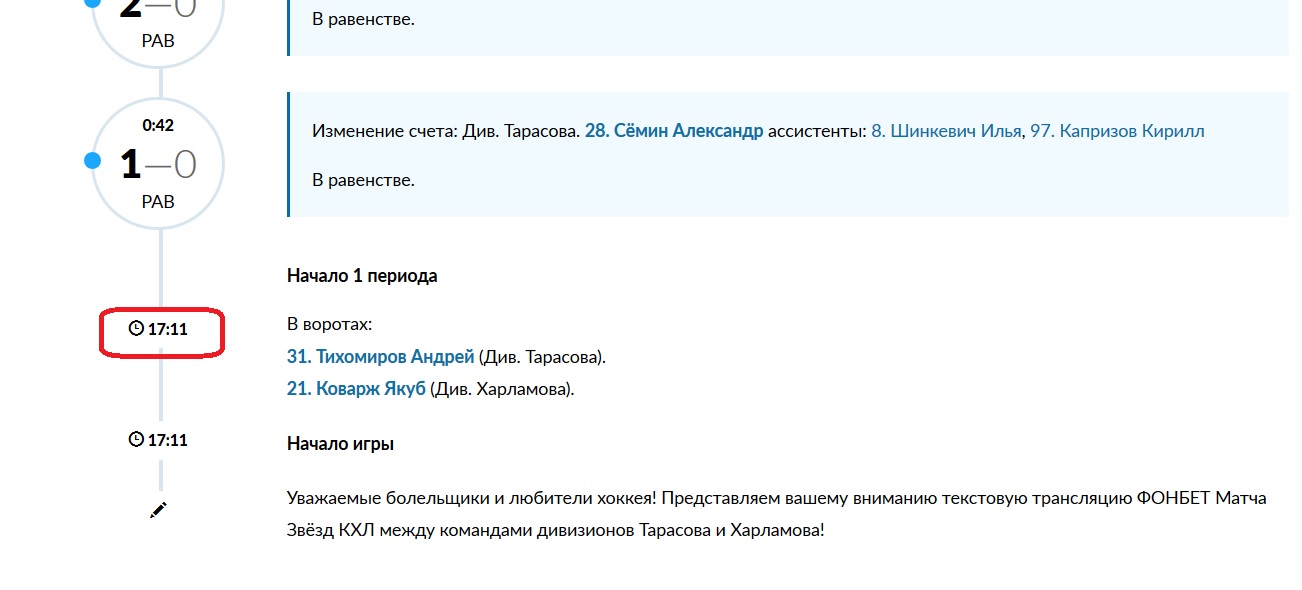The height and width of the screenshot is (590, 1302).
Task: Click the РАВ label under the 1–0 score
Action: pos(158,202)
